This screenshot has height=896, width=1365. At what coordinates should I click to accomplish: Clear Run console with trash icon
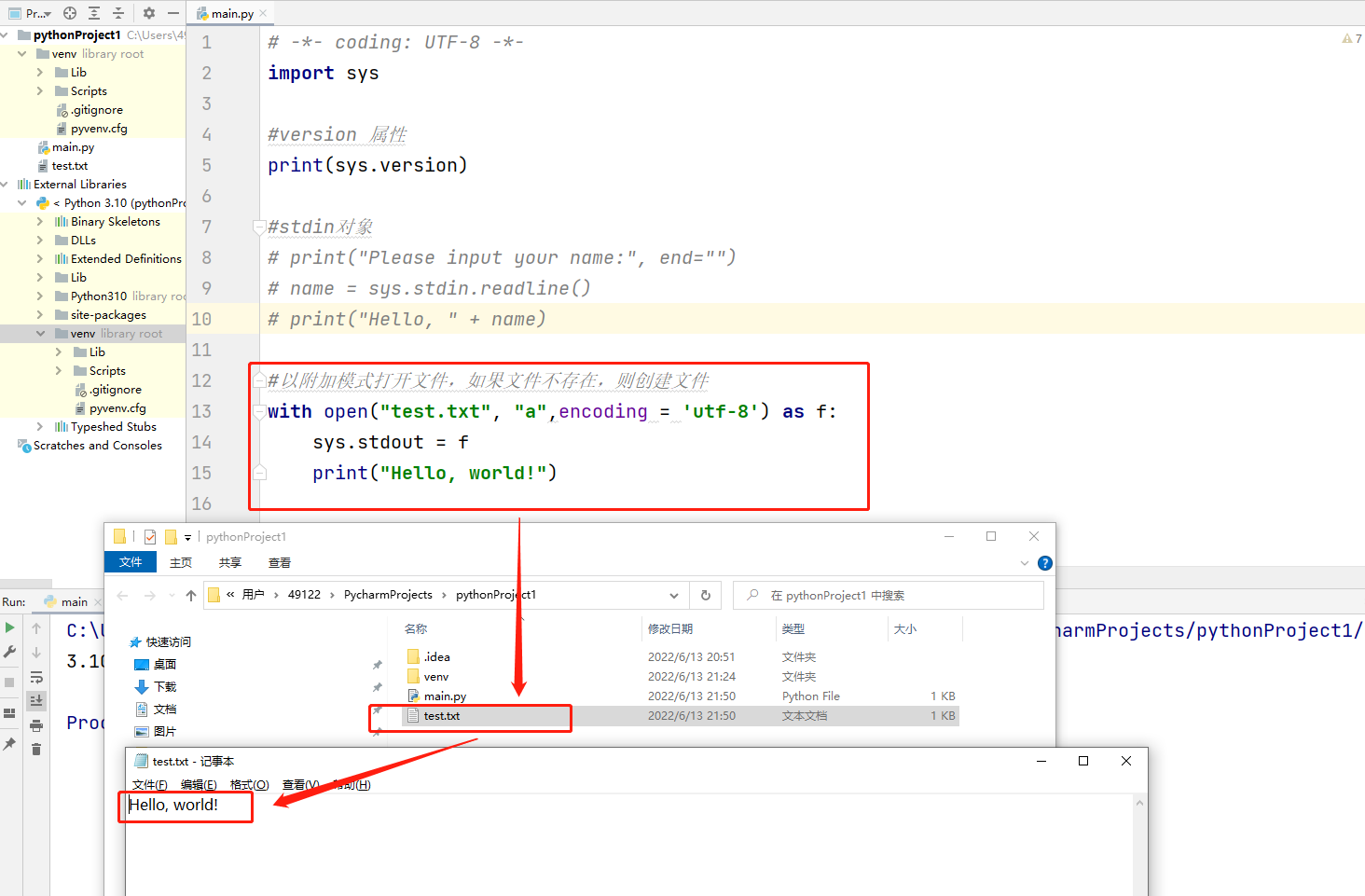36,749
